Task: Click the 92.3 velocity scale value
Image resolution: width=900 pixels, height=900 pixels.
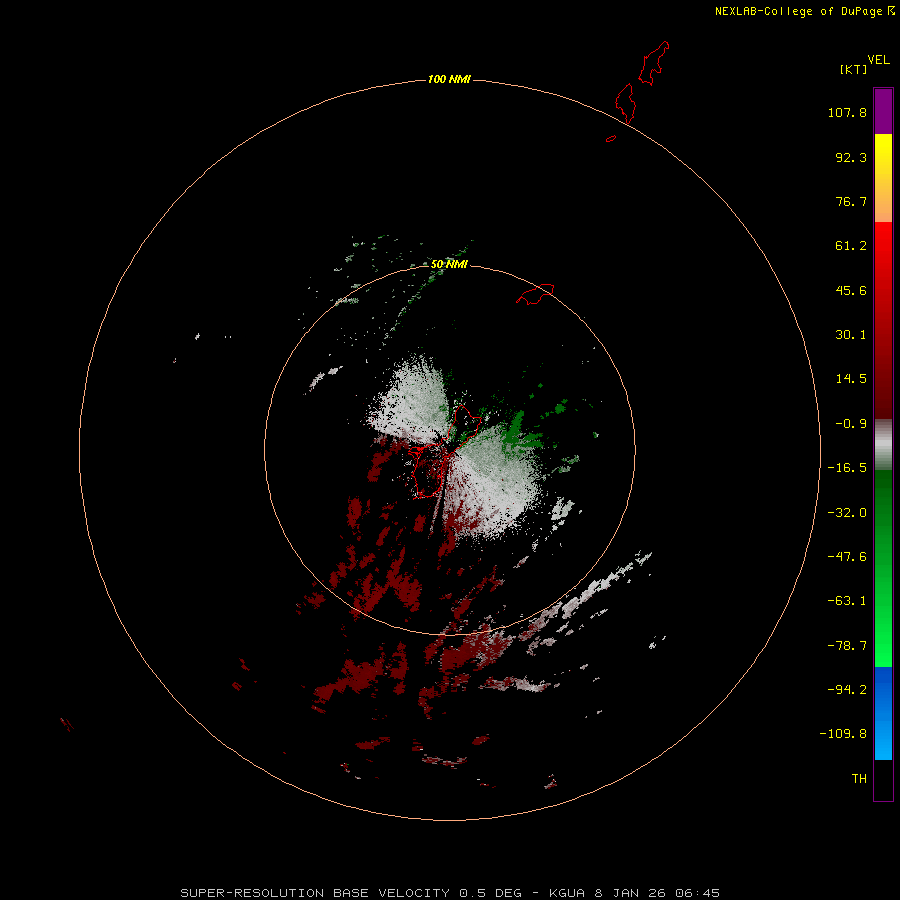Action: click(851, 157)
